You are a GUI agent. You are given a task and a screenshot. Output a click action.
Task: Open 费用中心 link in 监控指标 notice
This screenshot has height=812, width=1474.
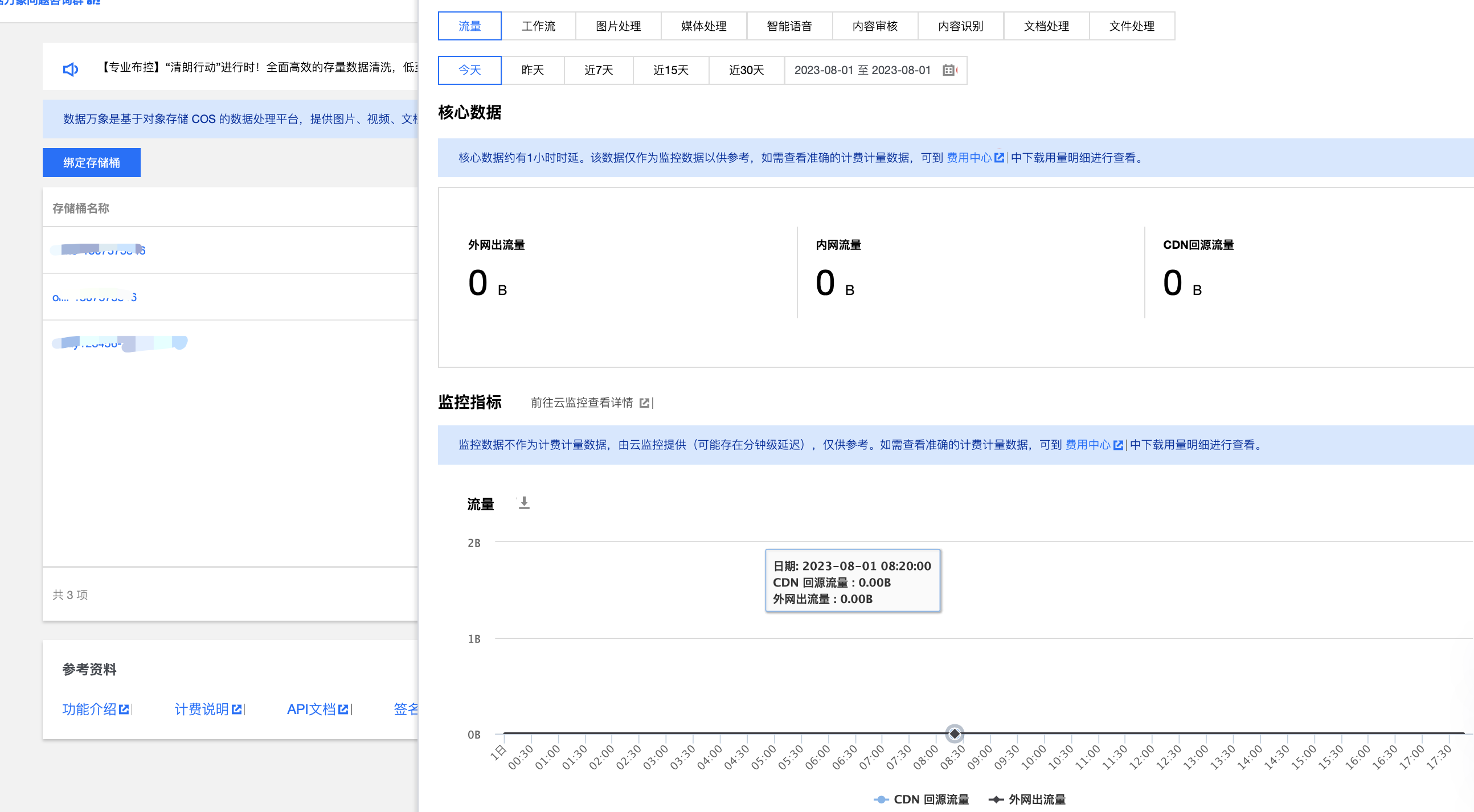(x=1087, y=445)
